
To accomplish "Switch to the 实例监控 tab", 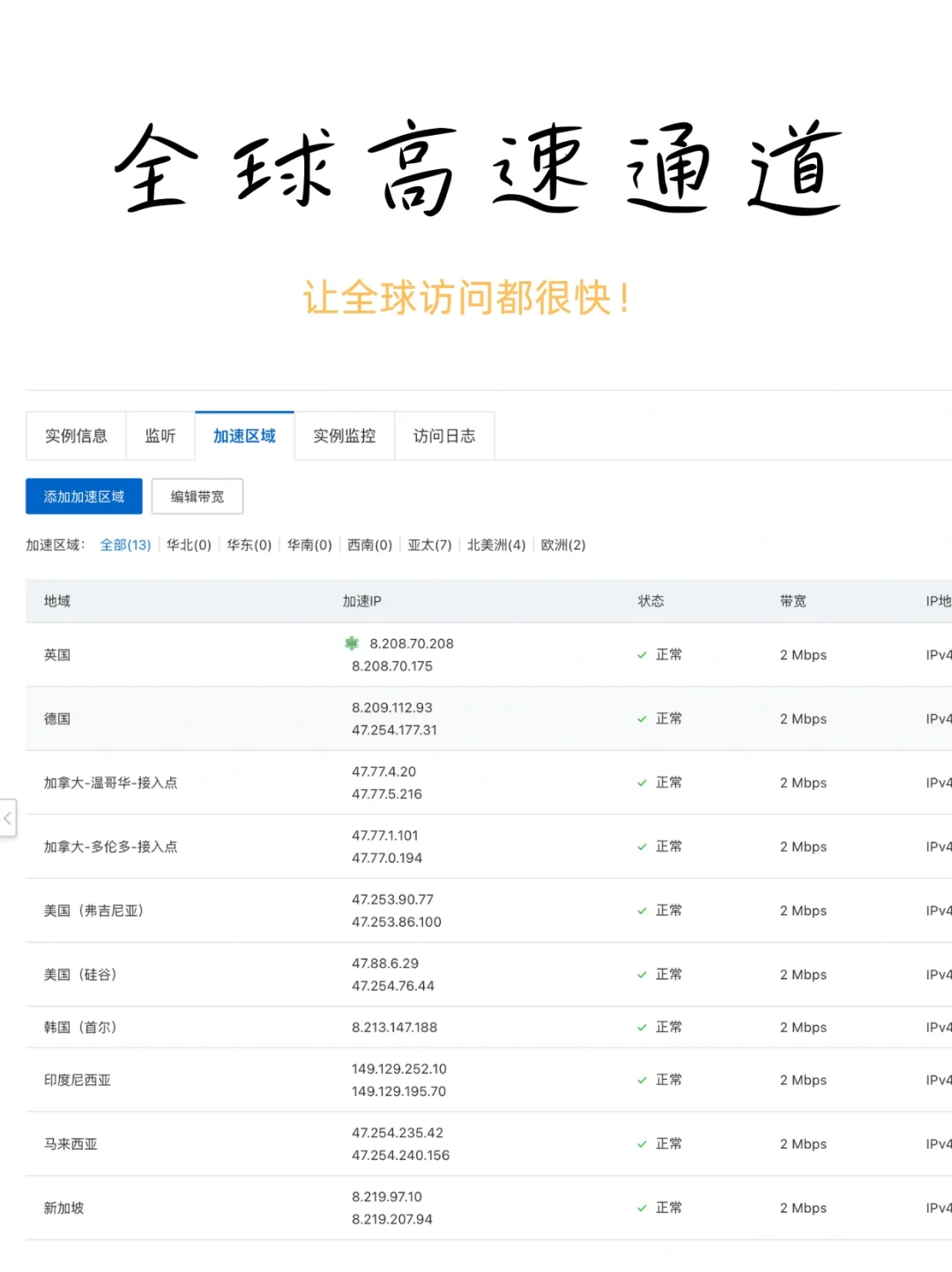I will tap(344, 435).
